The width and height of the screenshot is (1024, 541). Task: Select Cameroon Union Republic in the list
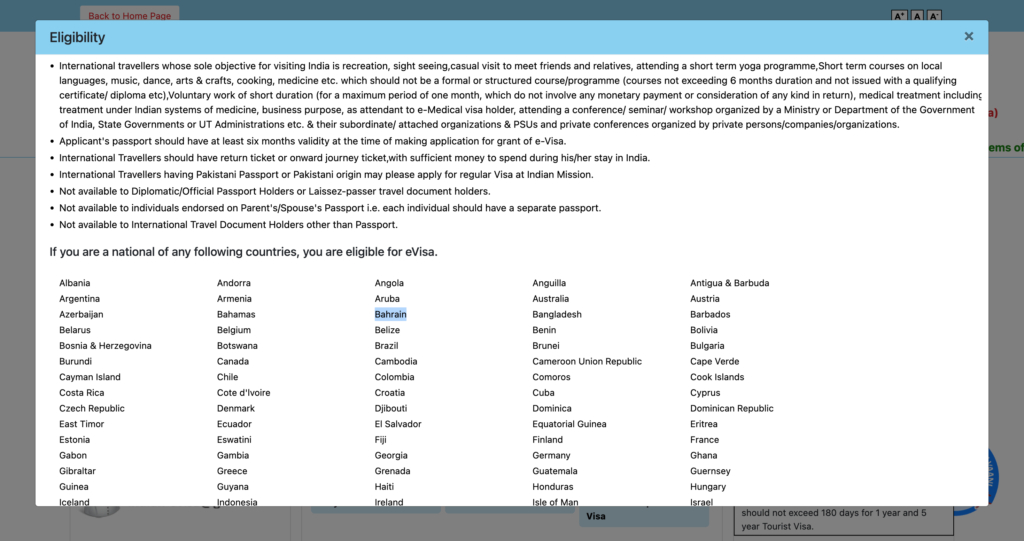587,361
